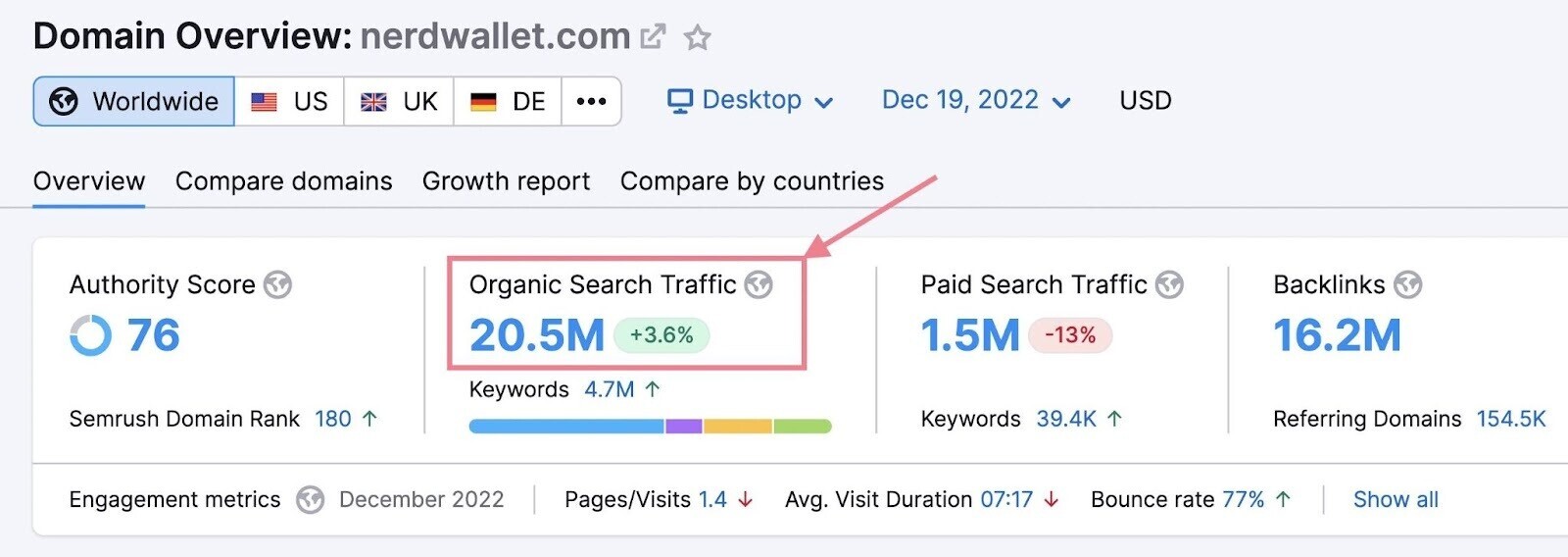This screenshot has width=1568, height=557.
Task: Open organic keywords value 4.7M
Action: tap(610, 389)
